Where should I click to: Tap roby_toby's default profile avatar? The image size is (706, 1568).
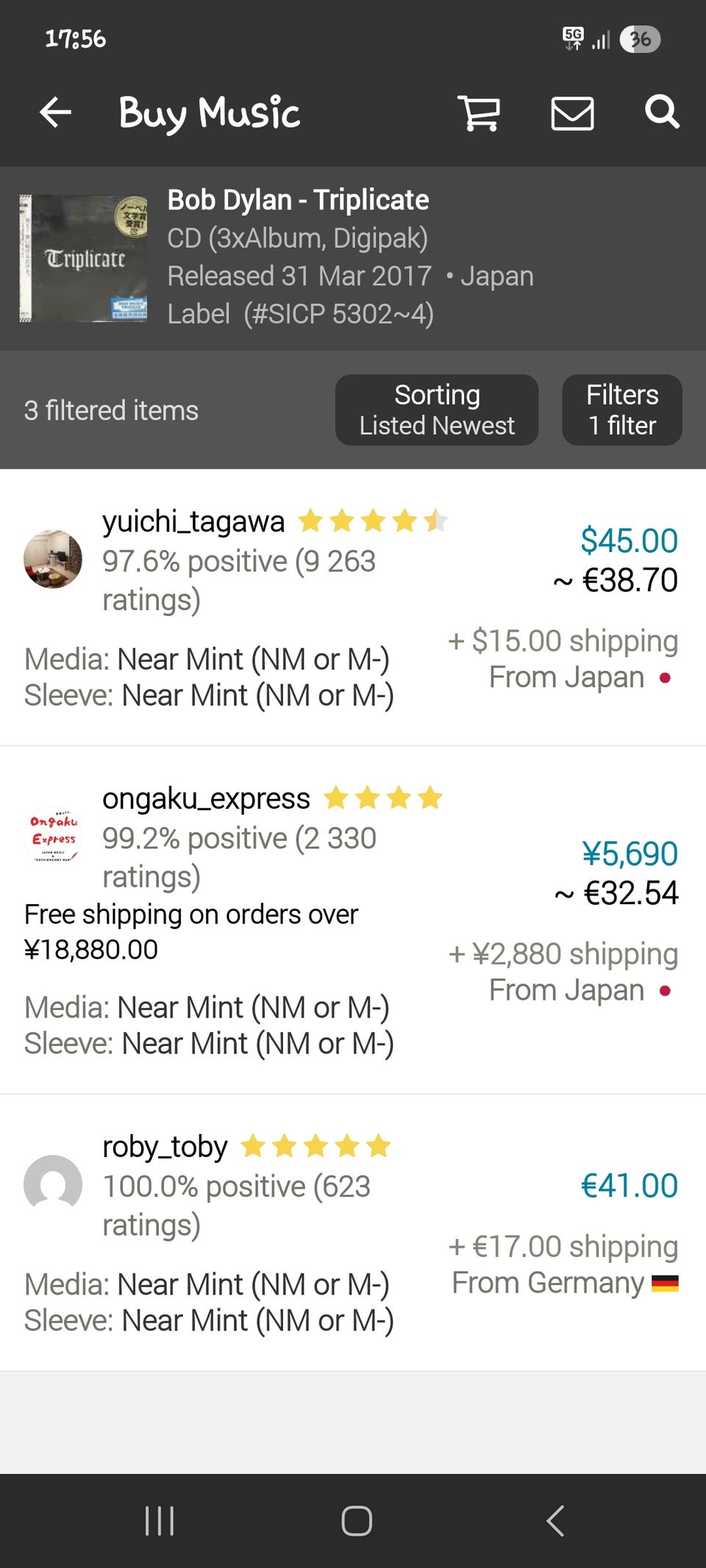[53, 1183]
